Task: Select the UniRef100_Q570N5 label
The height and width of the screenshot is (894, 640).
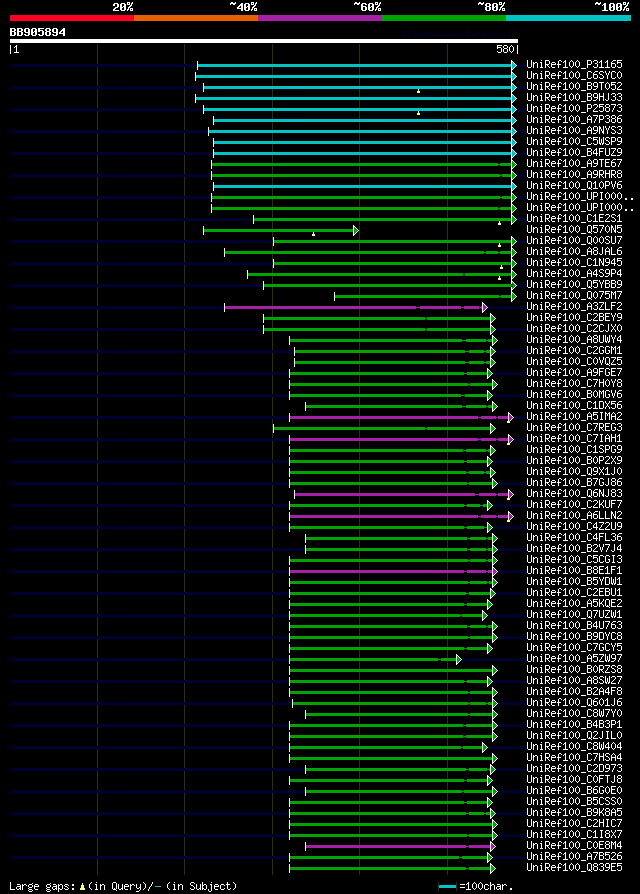Action: 574,229
